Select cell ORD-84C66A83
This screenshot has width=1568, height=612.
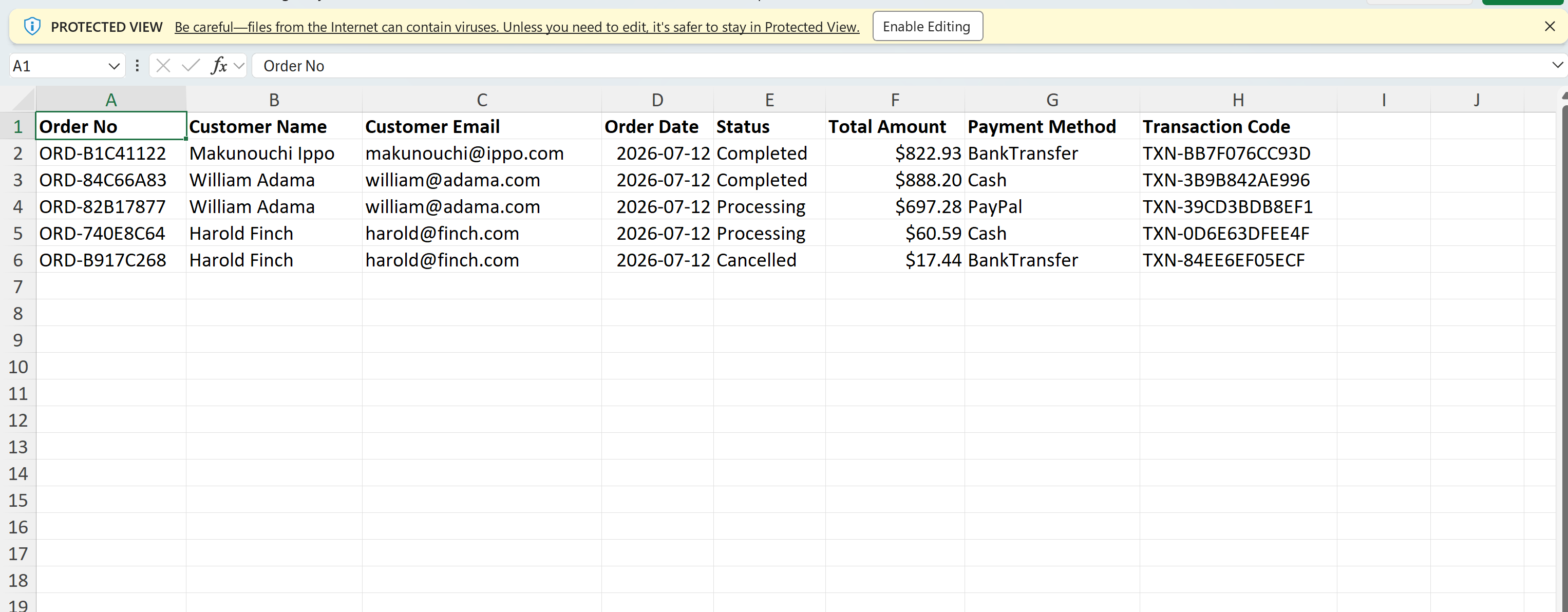111,180
